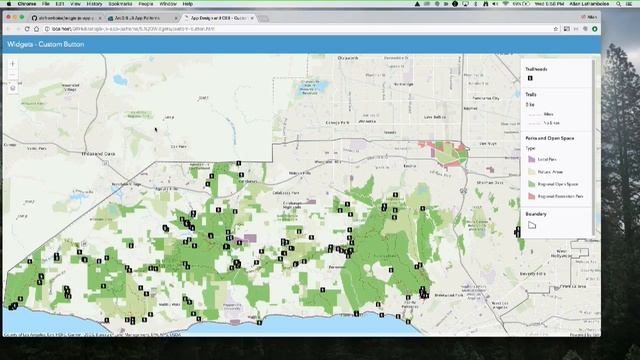View site information icon before localhost URL
Image resolution: width=640 pixels, height=360 pixels.
coord(47,29)
